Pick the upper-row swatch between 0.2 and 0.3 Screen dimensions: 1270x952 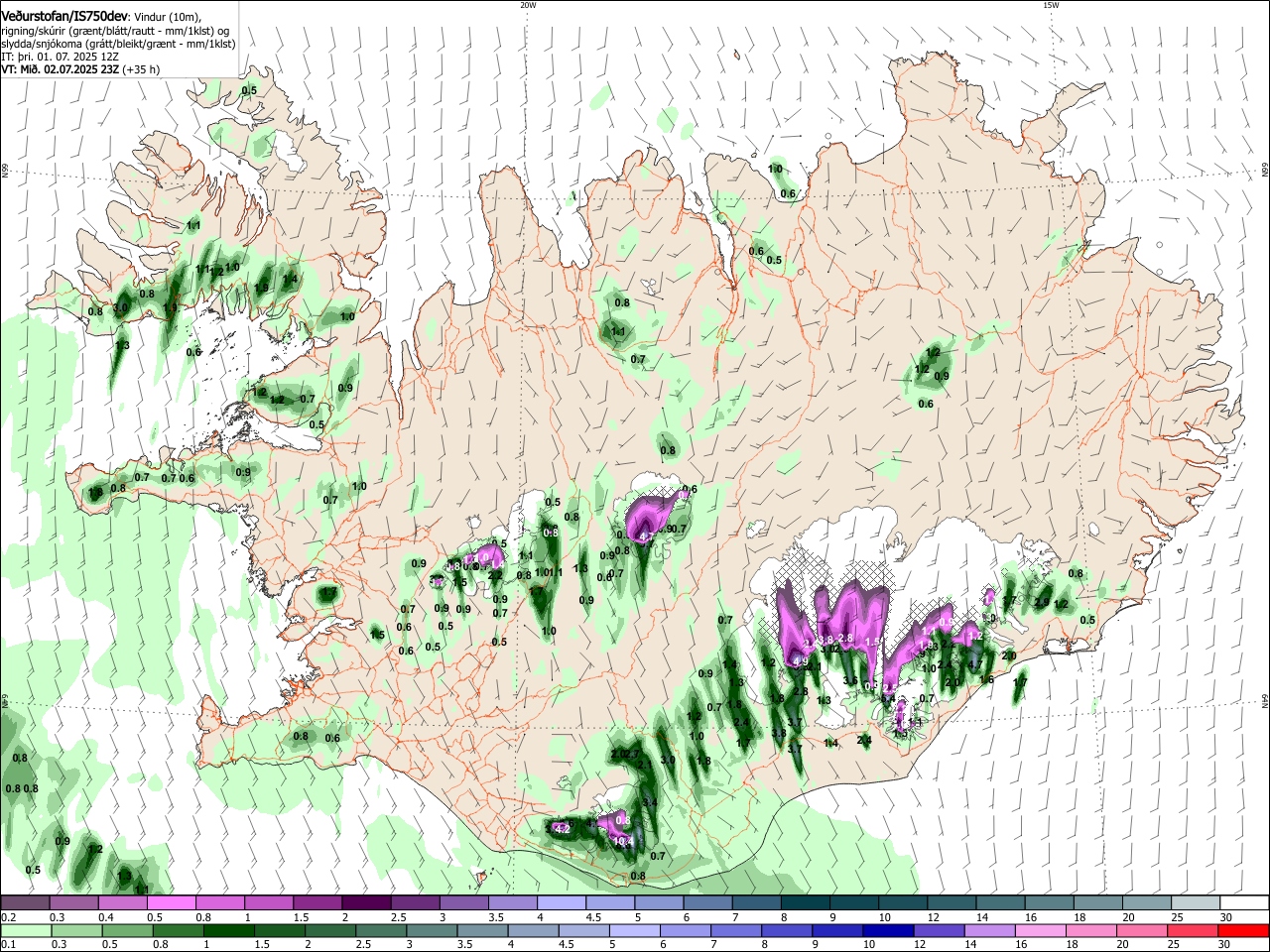(x=25, y=903)
